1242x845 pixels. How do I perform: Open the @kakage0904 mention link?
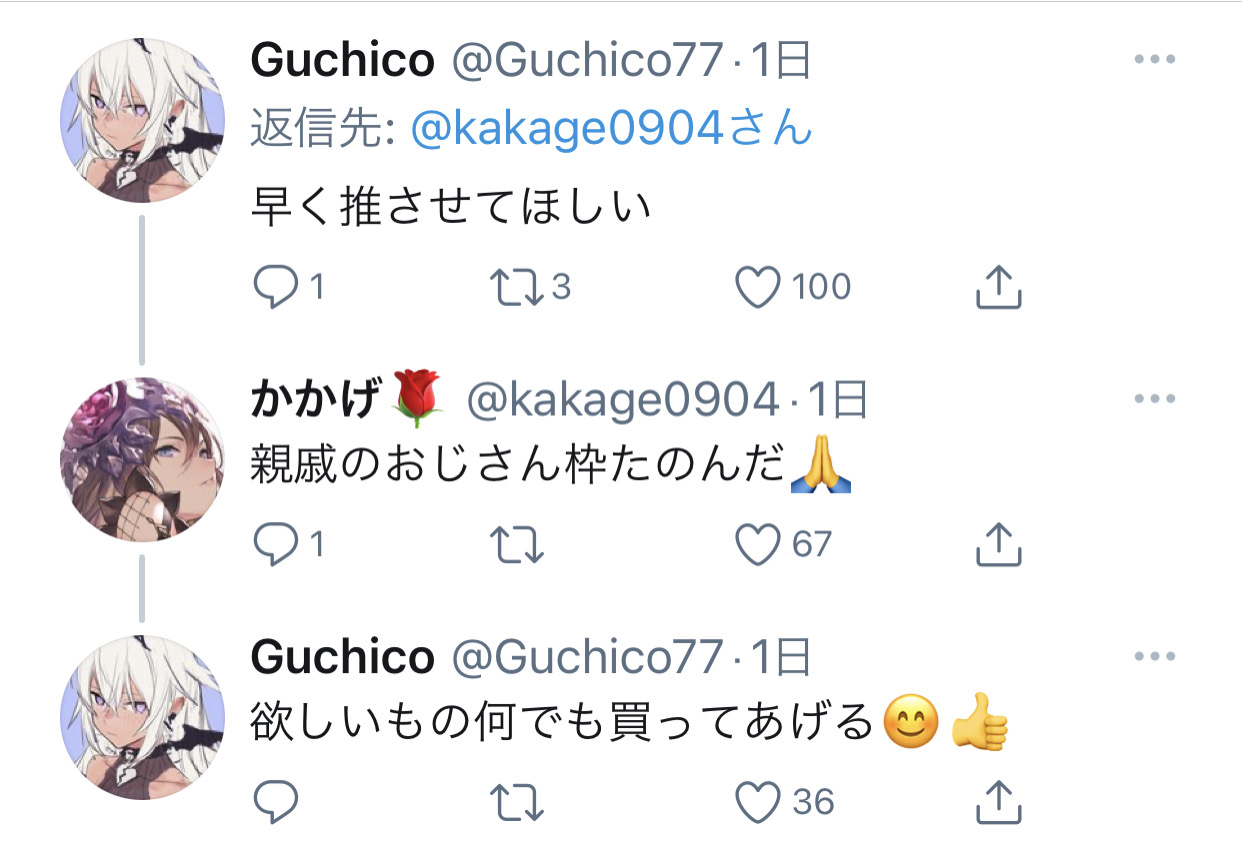pos(612,129)
